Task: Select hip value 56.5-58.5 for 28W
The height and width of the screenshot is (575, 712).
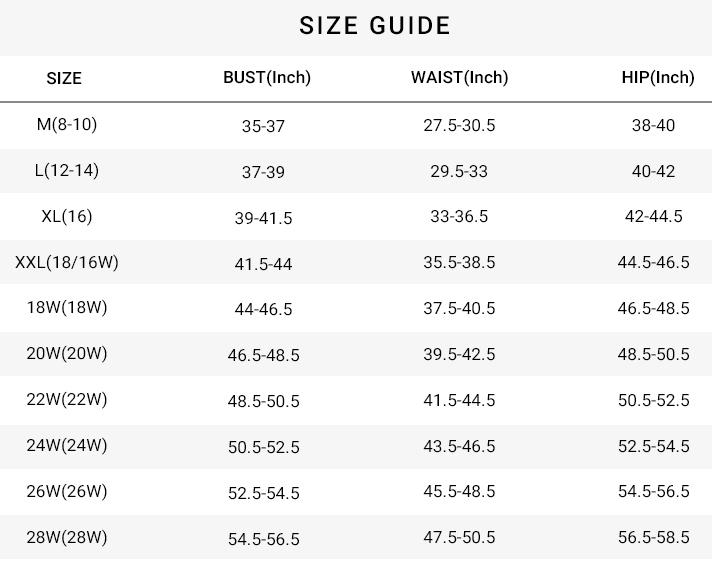Action: point(653,537)
